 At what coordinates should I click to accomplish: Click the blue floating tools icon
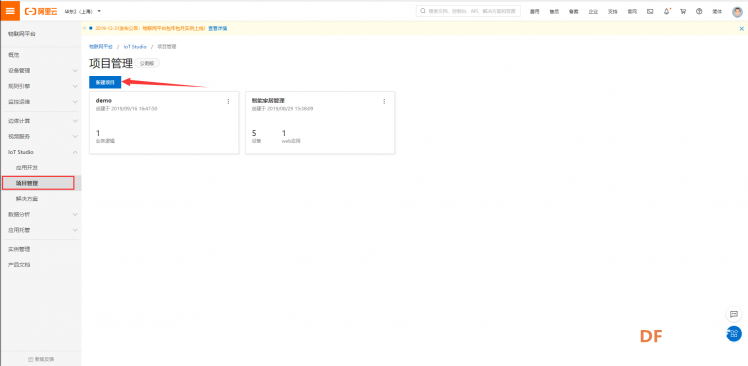[x=734, y=333]
